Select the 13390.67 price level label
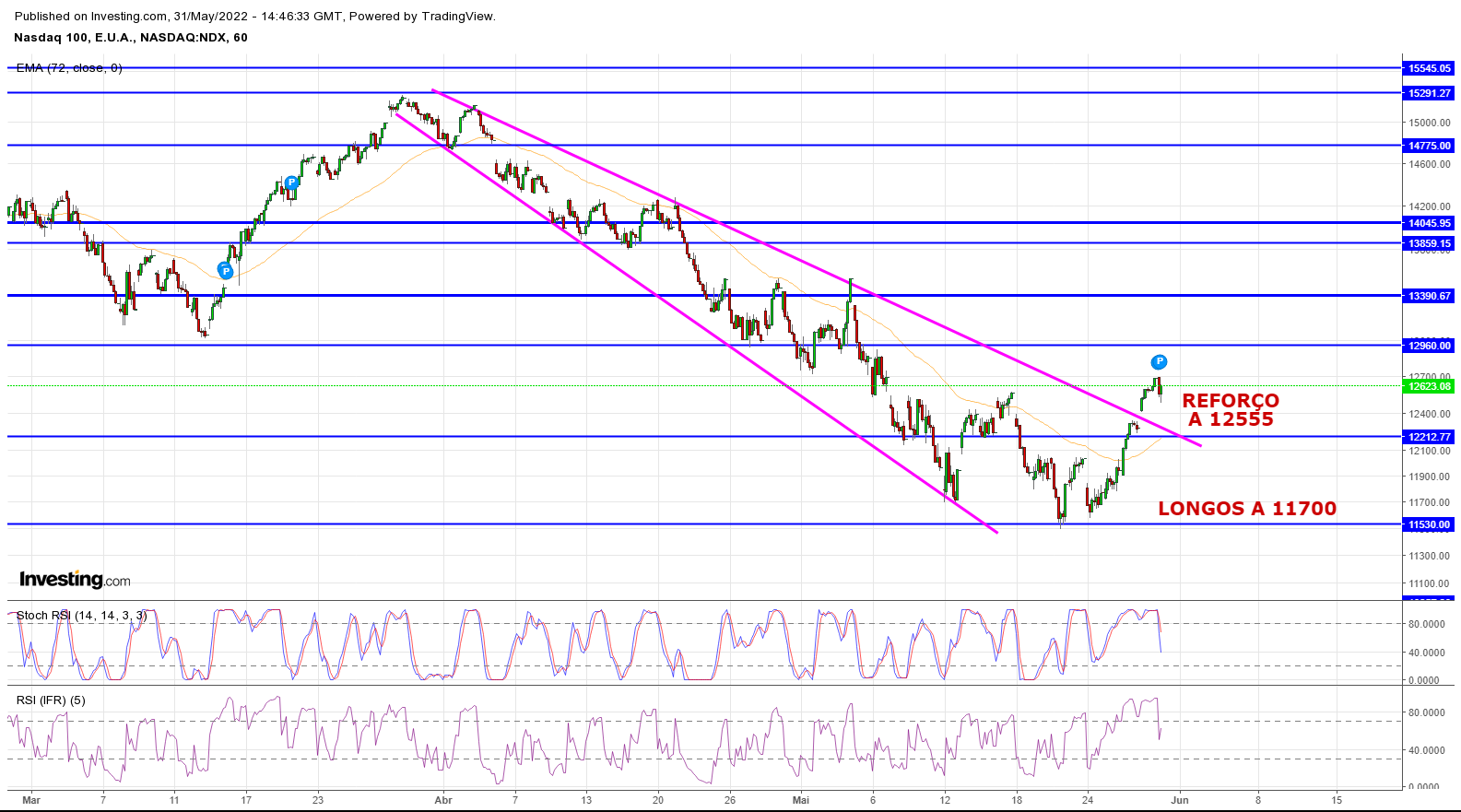 click(x=1430, y=296)
